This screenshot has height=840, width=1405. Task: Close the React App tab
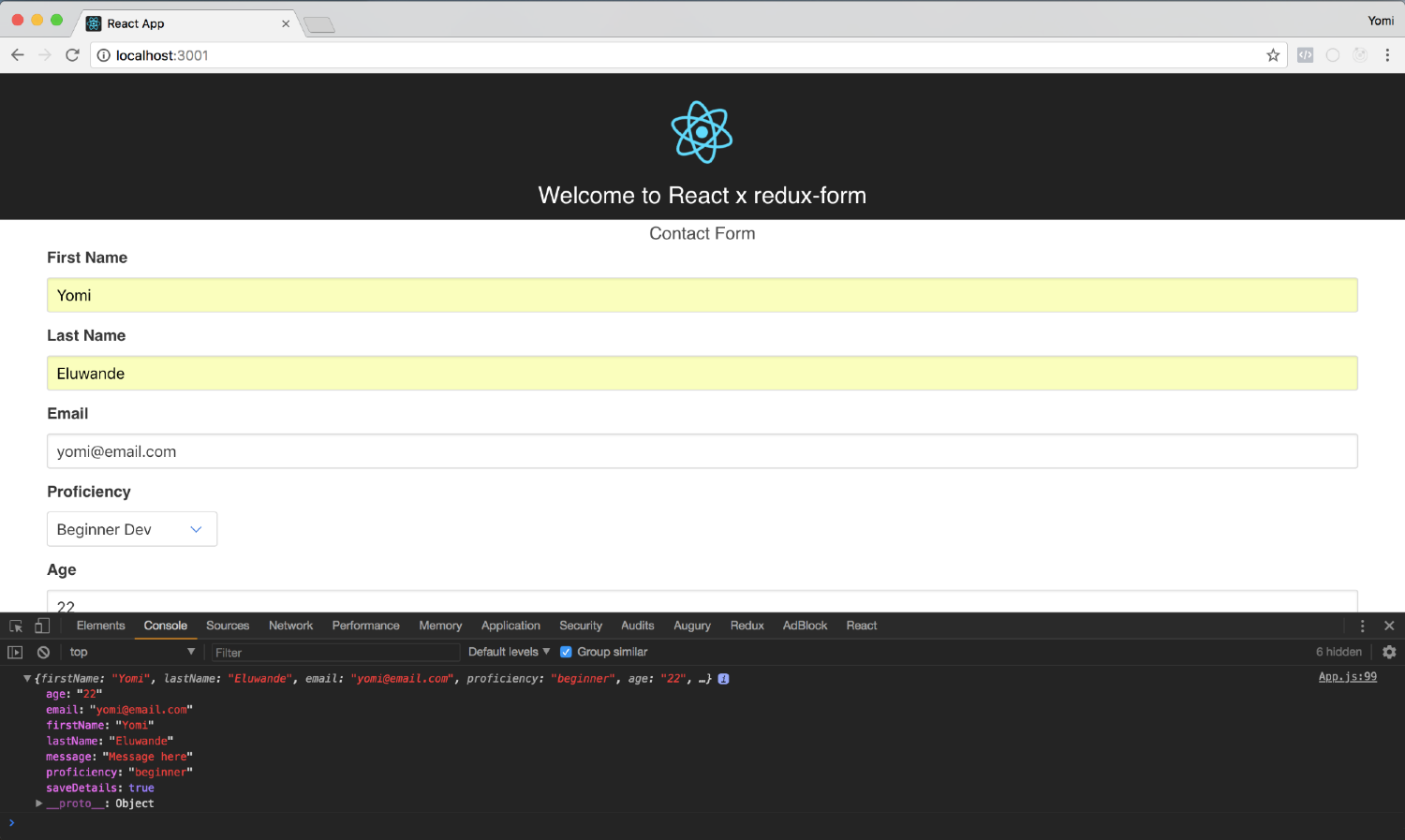286,23
